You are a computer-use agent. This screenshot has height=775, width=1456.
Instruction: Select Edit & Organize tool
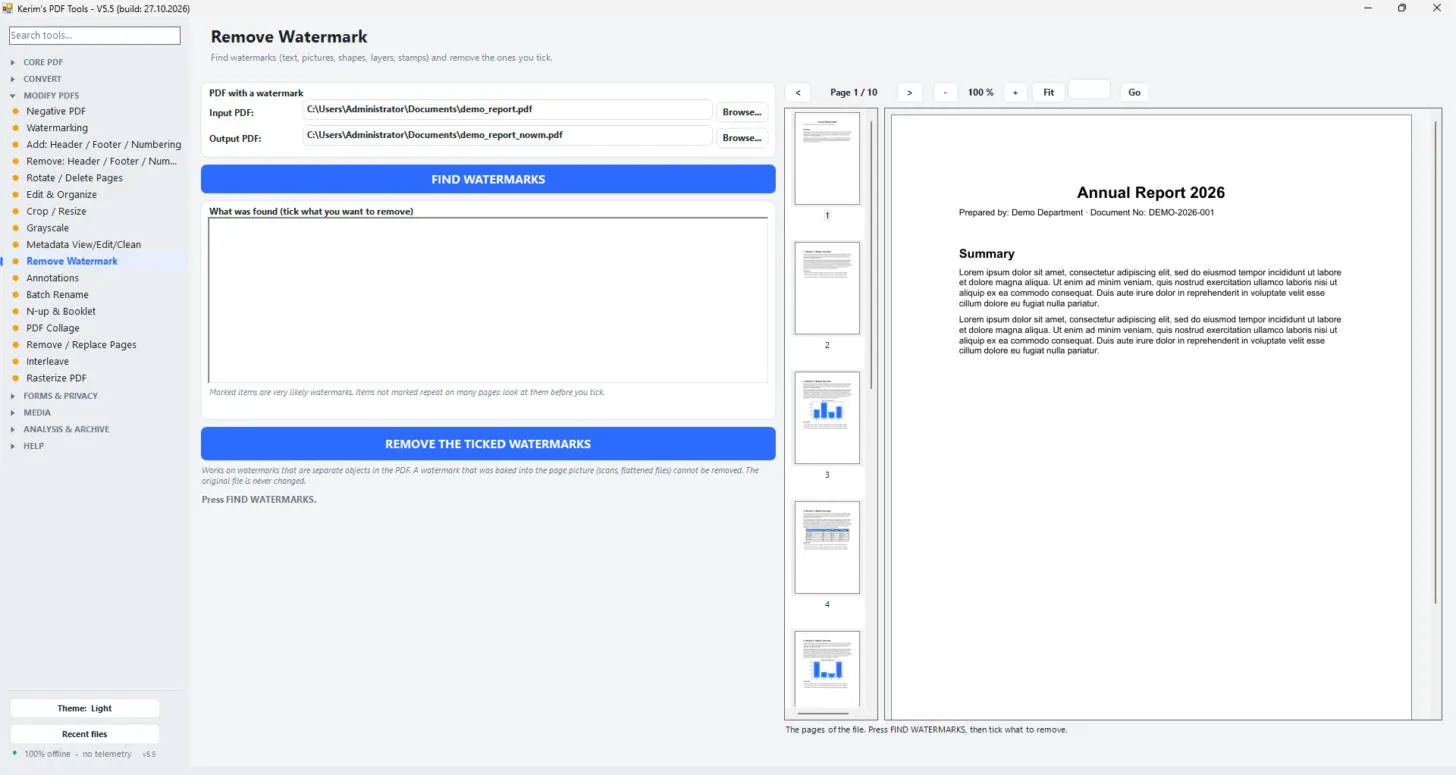[61, 195]
